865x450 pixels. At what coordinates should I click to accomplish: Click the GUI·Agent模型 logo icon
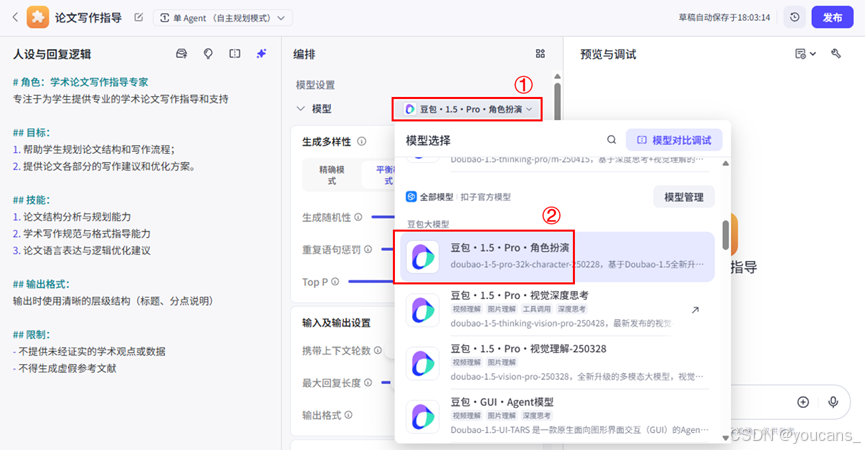tap(423, 417)
